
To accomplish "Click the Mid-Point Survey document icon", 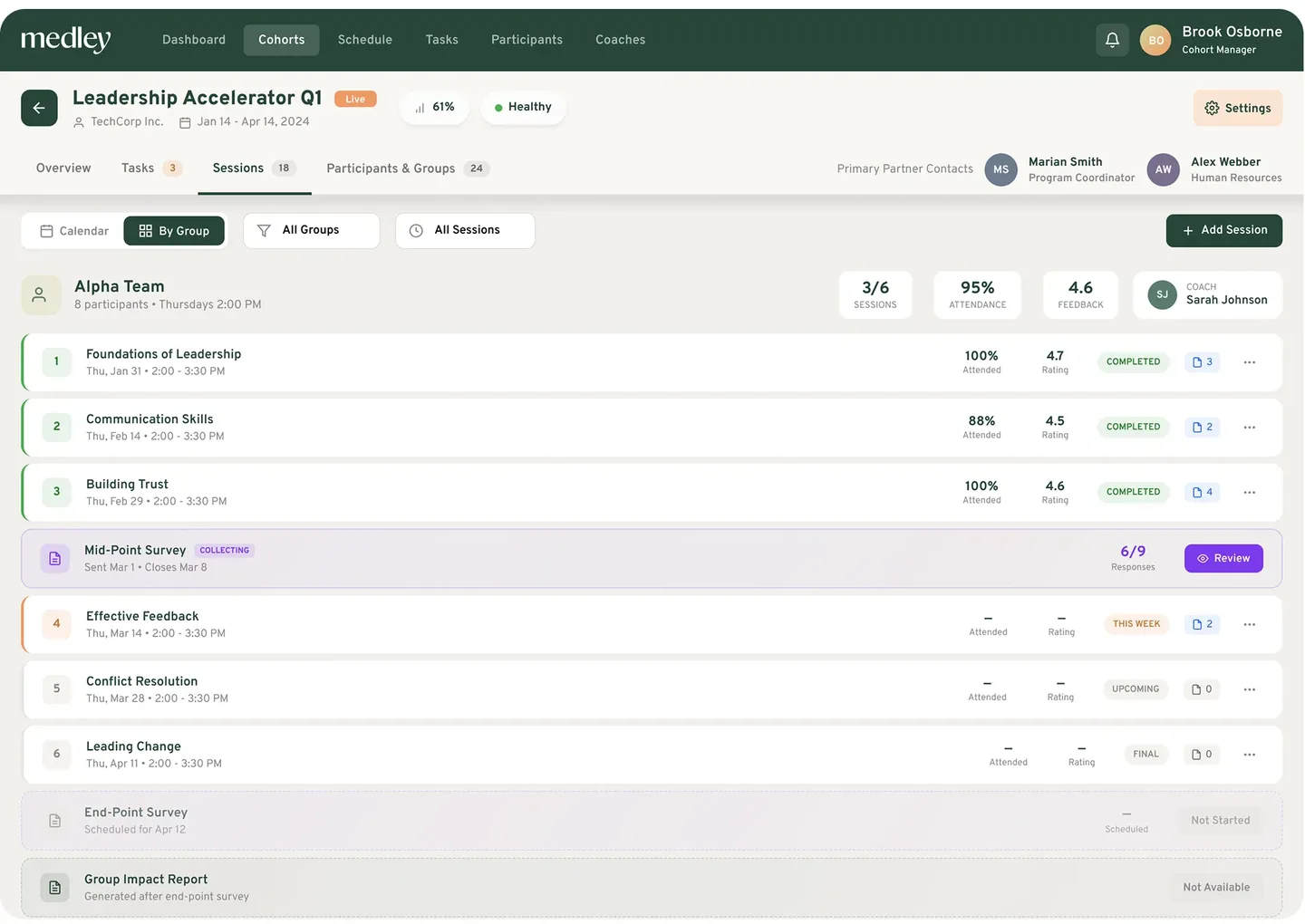I will (x=55, y=559).
